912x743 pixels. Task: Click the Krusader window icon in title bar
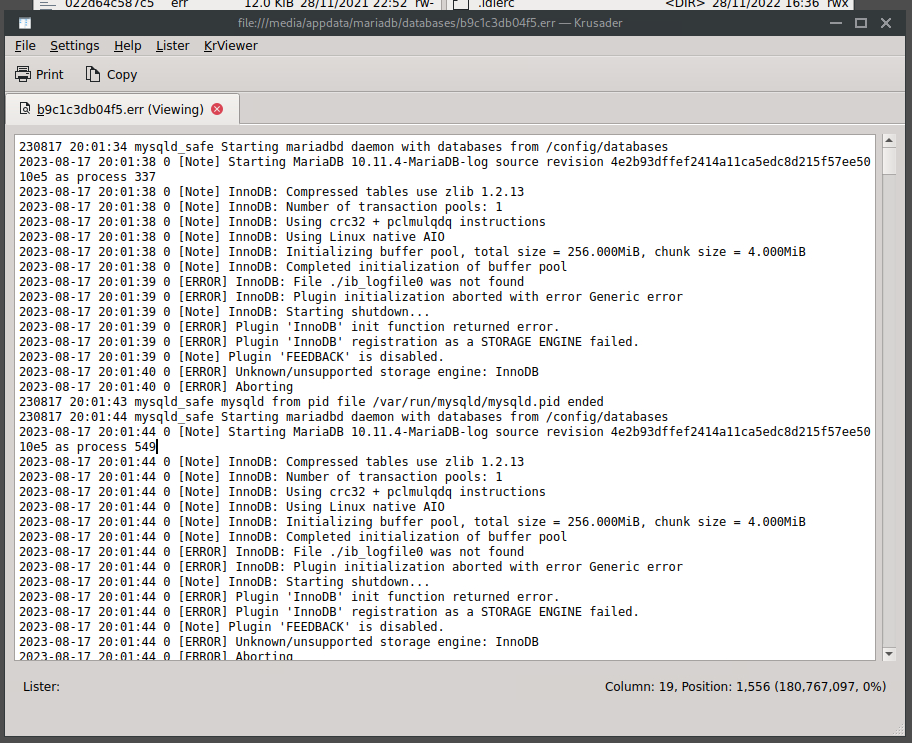(24, 23)
